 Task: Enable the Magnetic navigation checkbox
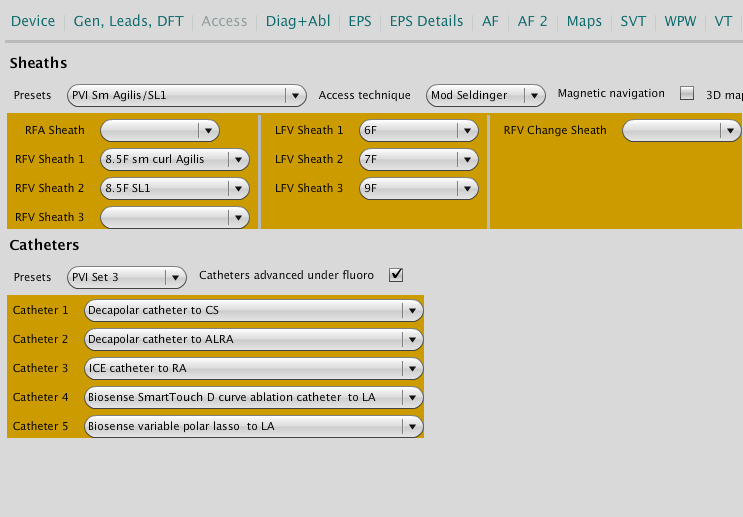687,93
